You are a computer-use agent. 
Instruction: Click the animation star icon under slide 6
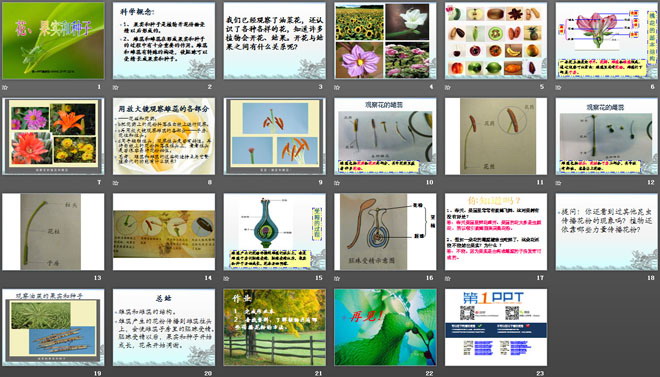pos(559,87)
